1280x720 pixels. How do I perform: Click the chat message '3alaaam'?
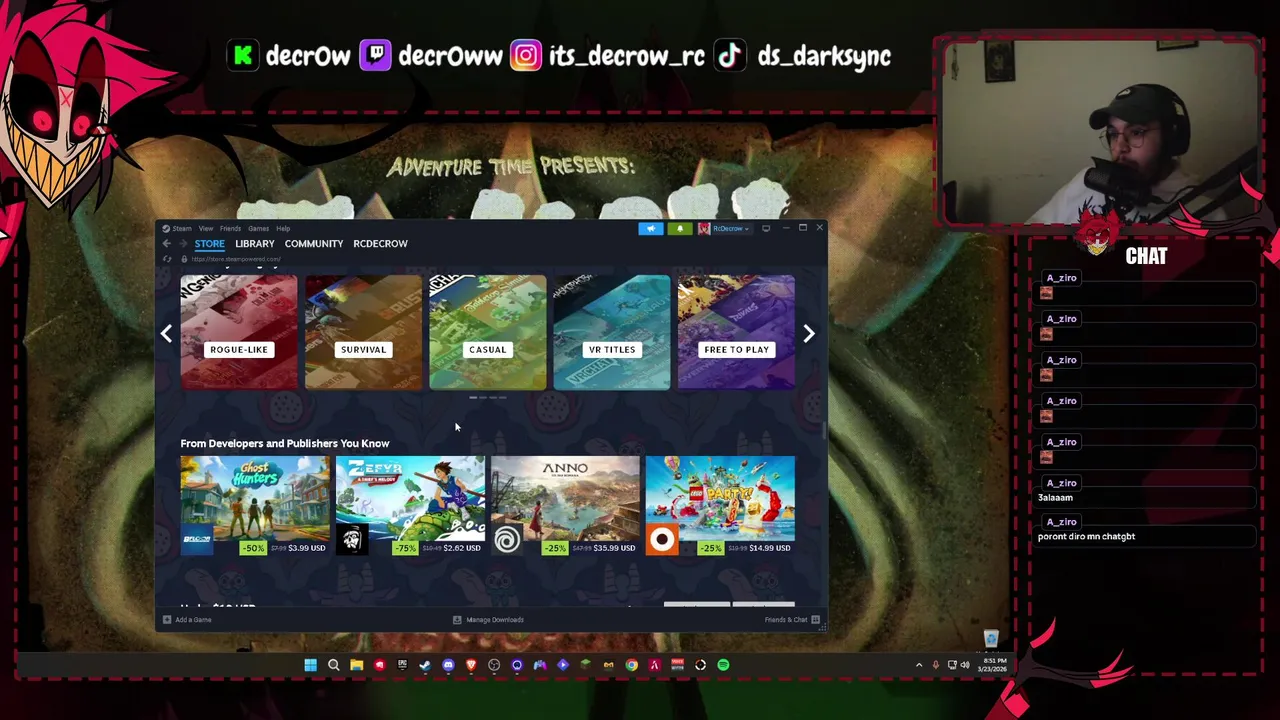pyautogui.click(x=1055, y=498)
